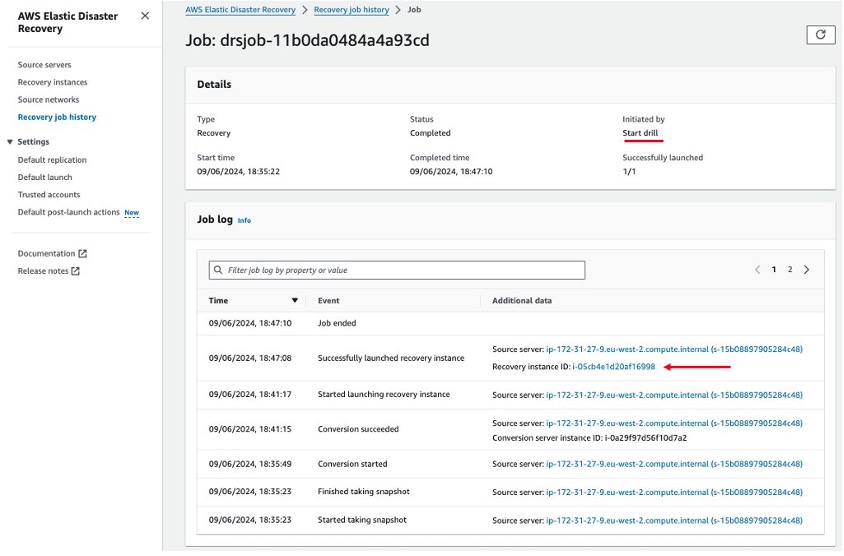Select the Conversion started event text
844x556 pixels.
353,464
